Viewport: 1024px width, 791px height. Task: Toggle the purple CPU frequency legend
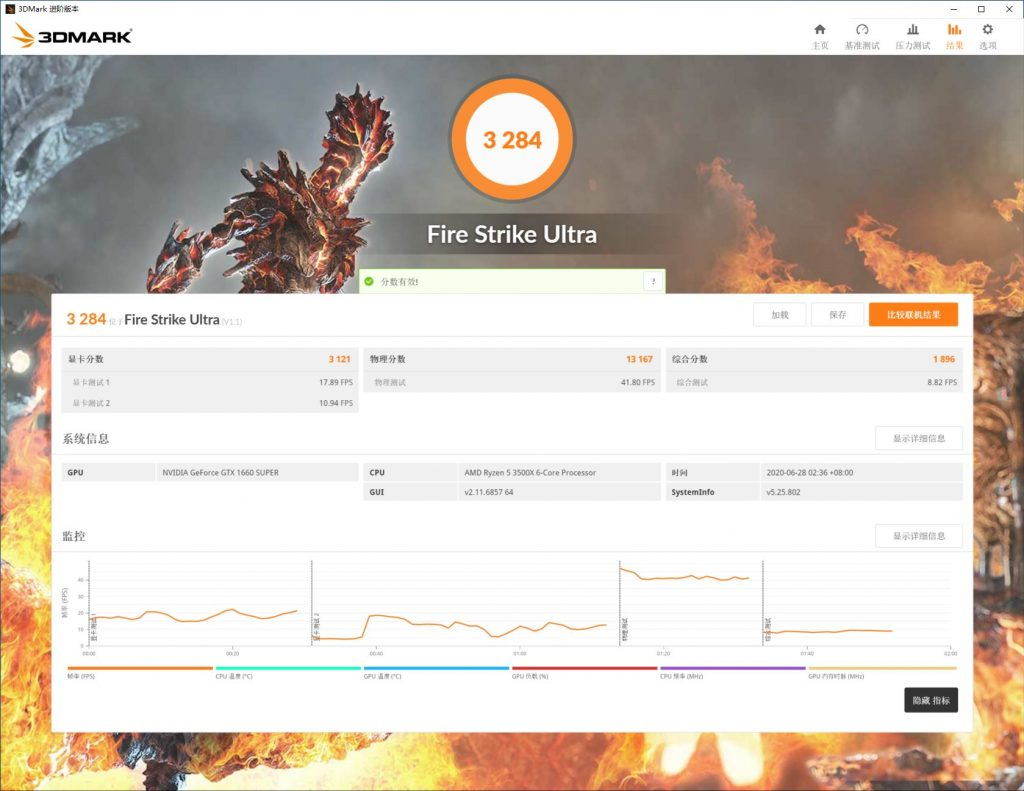(733, 672)
